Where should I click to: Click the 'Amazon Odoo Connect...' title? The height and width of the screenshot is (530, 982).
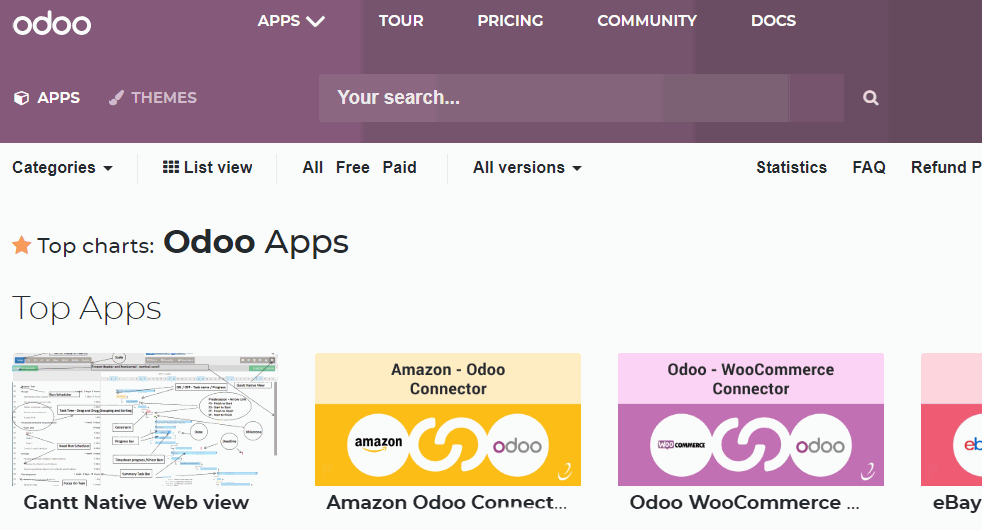pyautogui.click(x=447, y=502)
